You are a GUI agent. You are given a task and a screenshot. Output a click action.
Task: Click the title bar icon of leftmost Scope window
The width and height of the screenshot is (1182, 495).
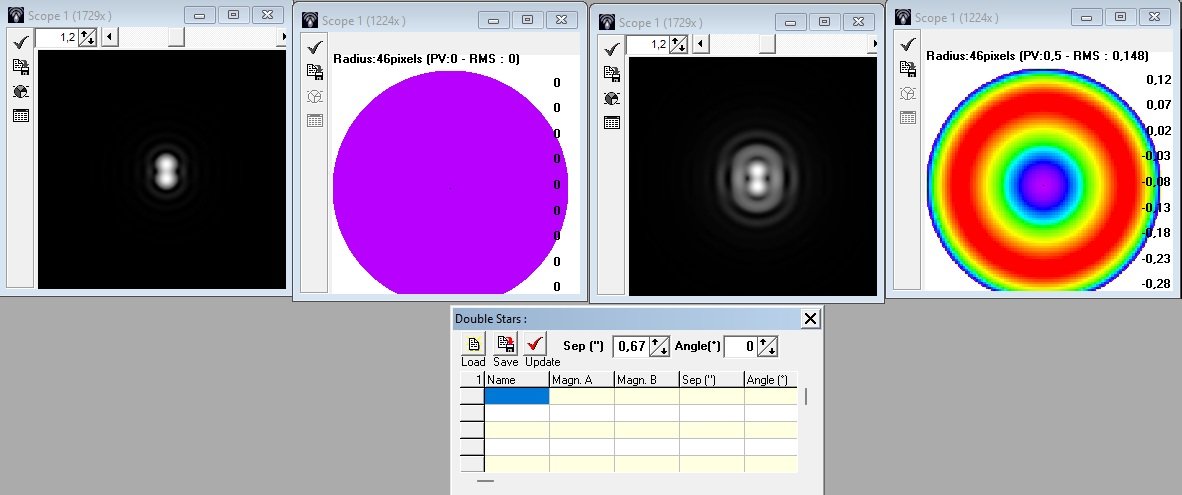[15, 16]
